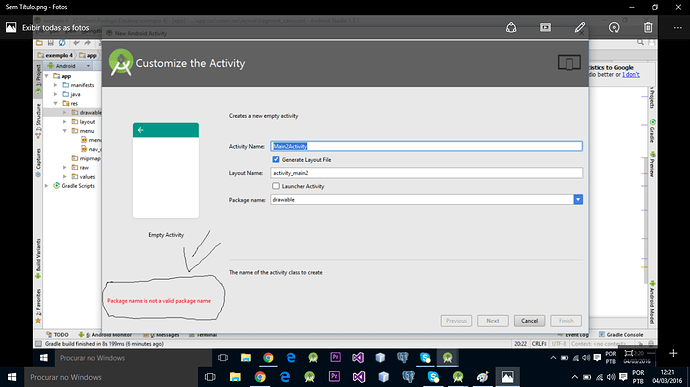690x387 pixels.
Task: Click the Photos edit pencil icon
Action: (x=580, y=27)
